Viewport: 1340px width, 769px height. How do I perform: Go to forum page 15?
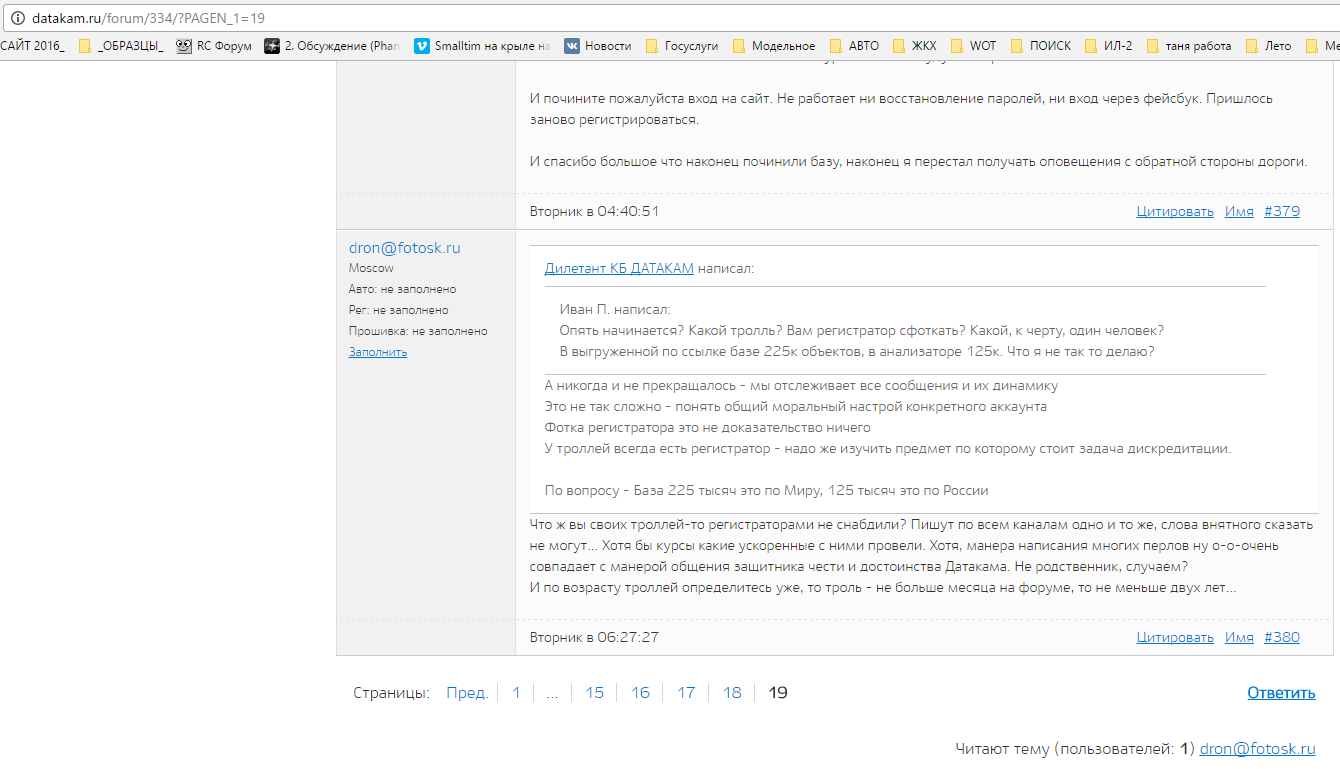(x=594, y=693)
